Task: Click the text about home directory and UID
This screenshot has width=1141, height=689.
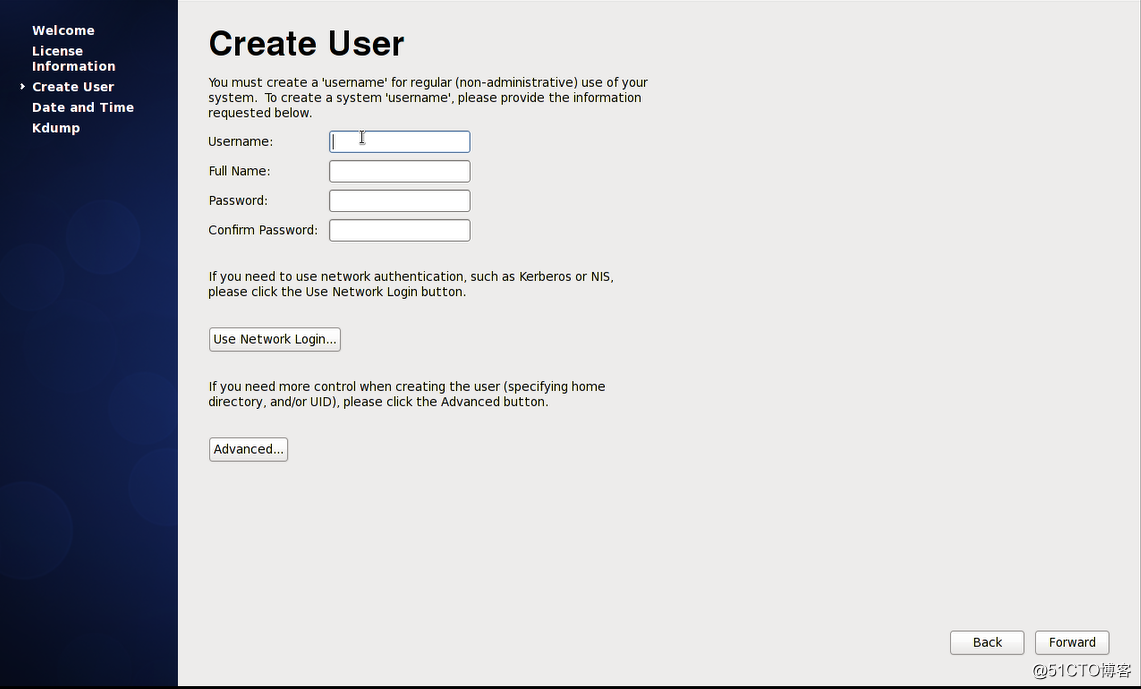Action: pyautogui.click(x=407, y=394)
